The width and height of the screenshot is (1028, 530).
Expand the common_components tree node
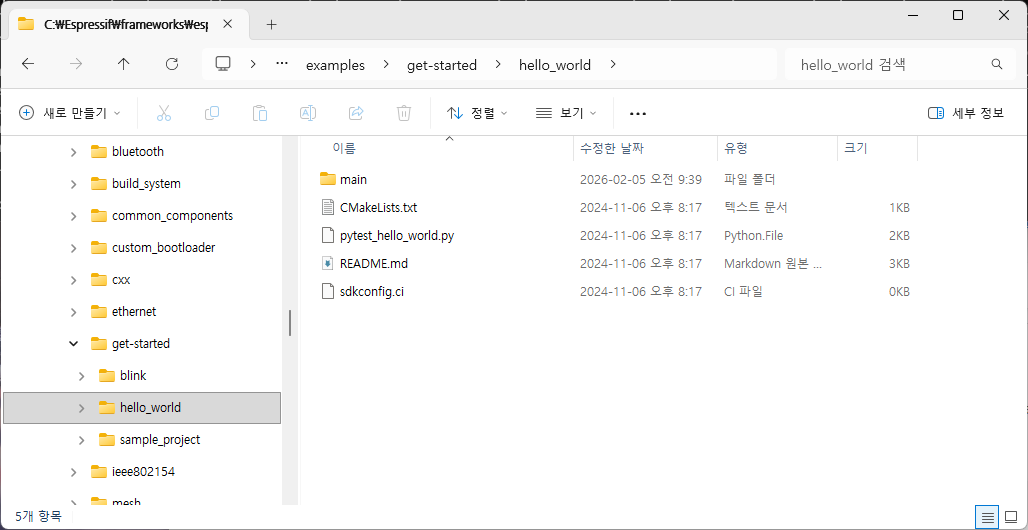[x=73, y=216]
